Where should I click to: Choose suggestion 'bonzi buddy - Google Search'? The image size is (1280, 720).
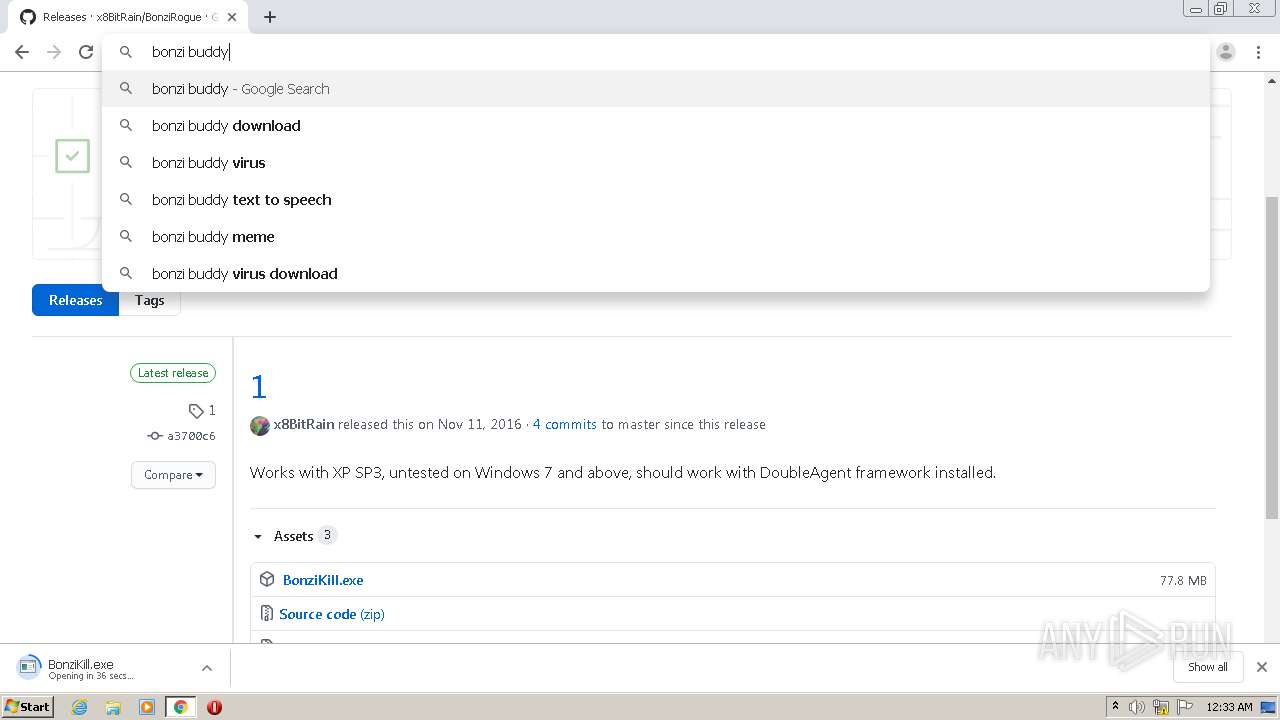[655, 89]
